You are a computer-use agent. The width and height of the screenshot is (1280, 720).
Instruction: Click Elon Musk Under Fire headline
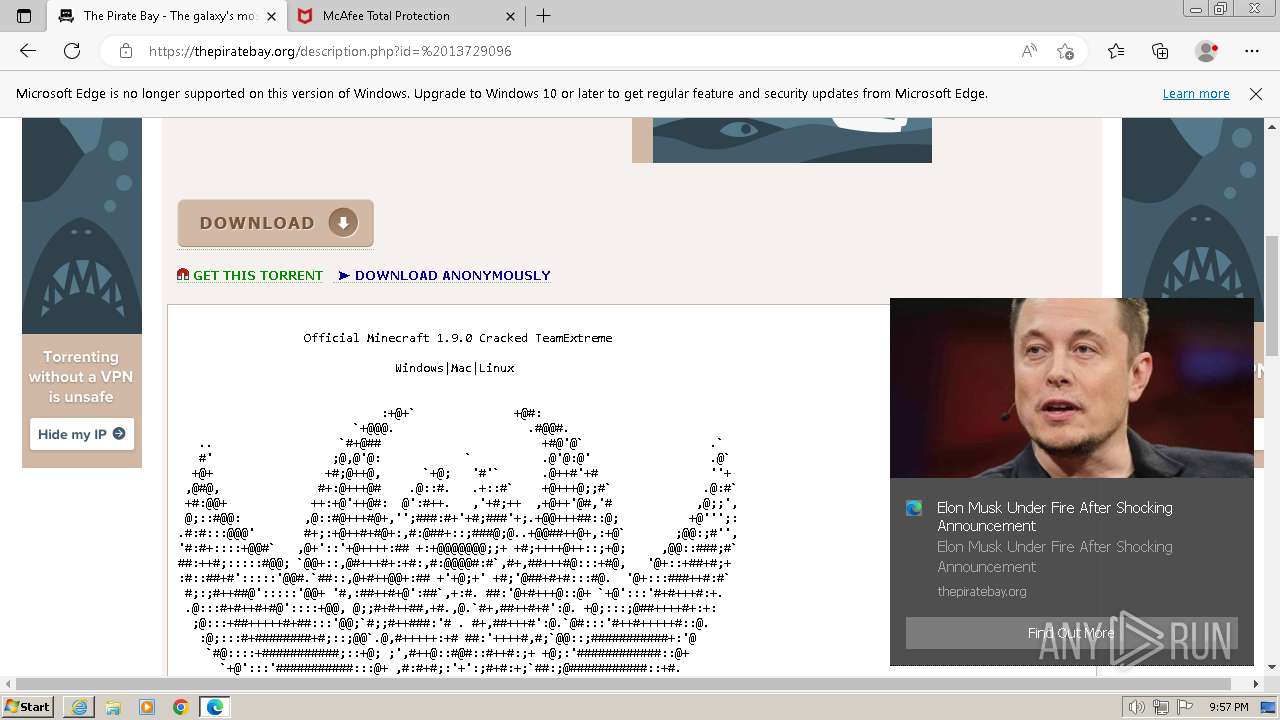[x=1054, y=517]
